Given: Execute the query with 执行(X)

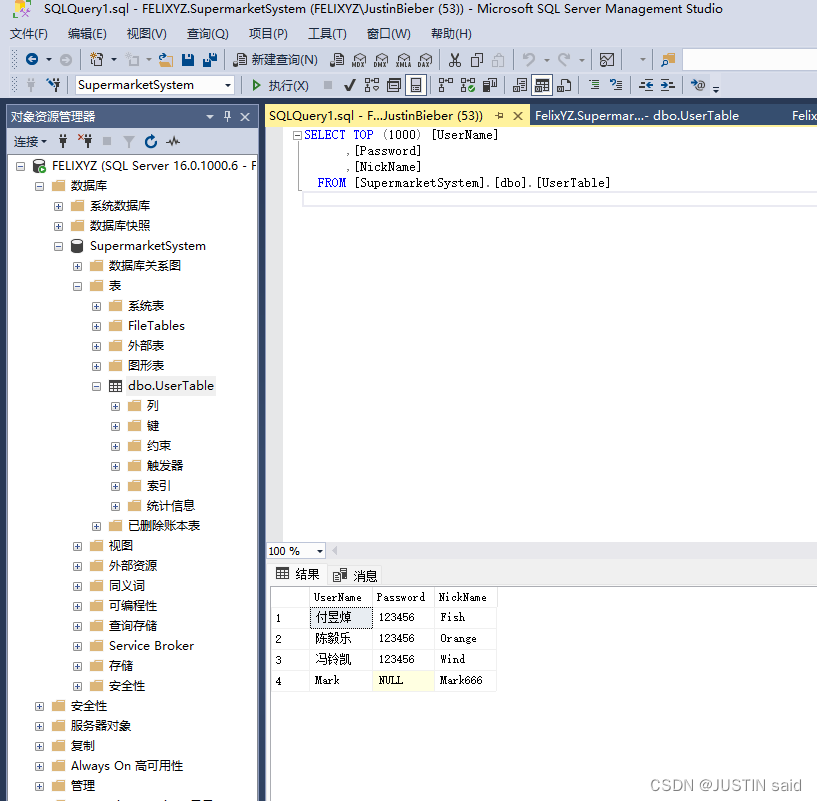Looking at the screenshot, I should (x=280, y=85).
